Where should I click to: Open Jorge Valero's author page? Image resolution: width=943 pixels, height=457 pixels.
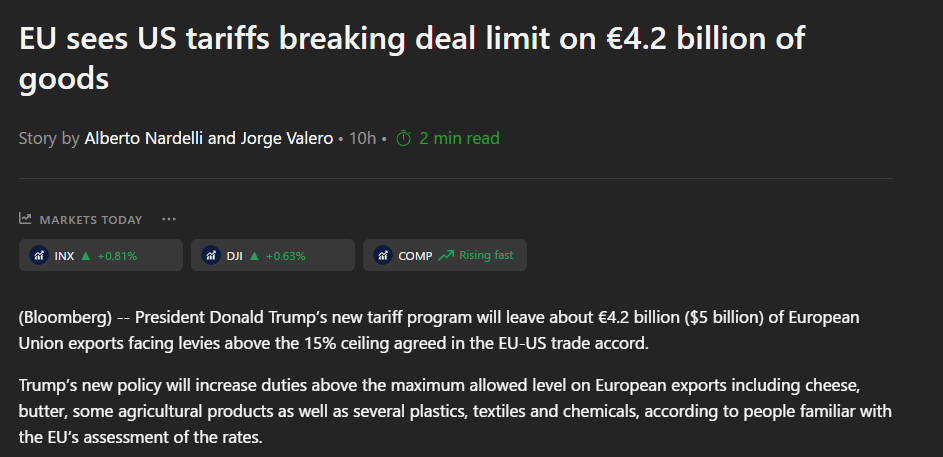click(287, 138)
